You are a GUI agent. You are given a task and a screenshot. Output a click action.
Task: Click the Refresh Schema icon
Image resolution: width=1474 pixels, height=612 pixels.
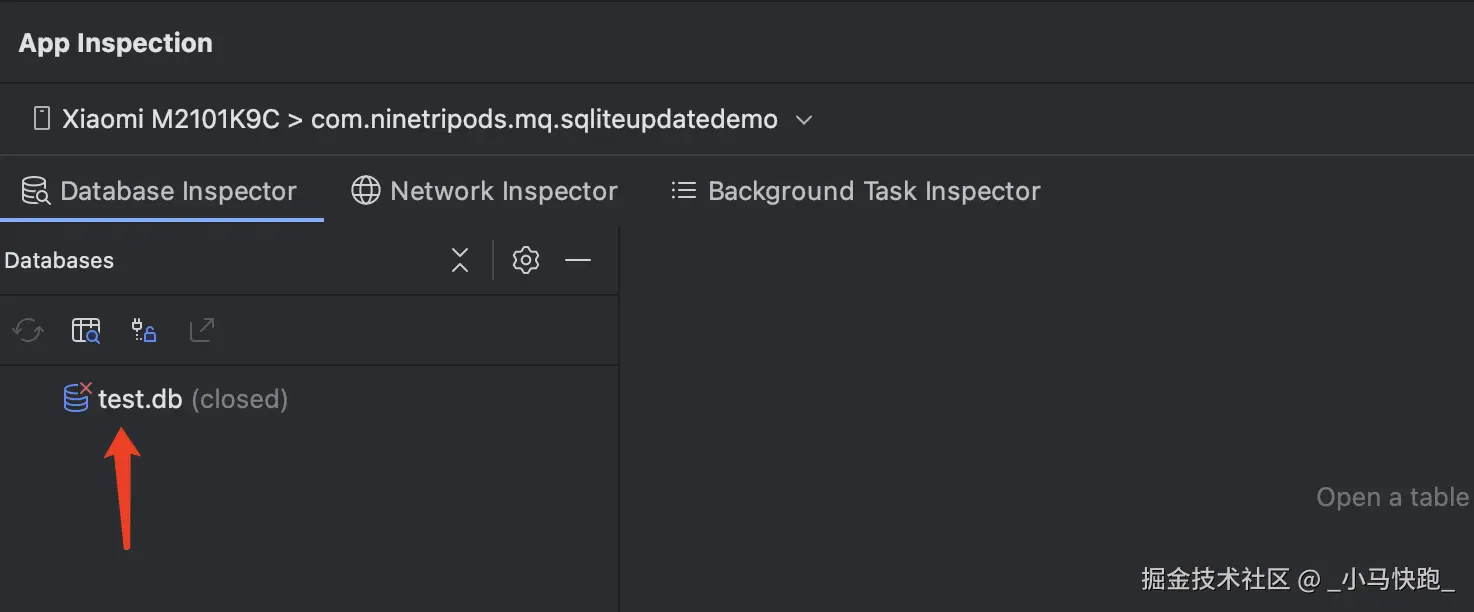click(28, 330)
